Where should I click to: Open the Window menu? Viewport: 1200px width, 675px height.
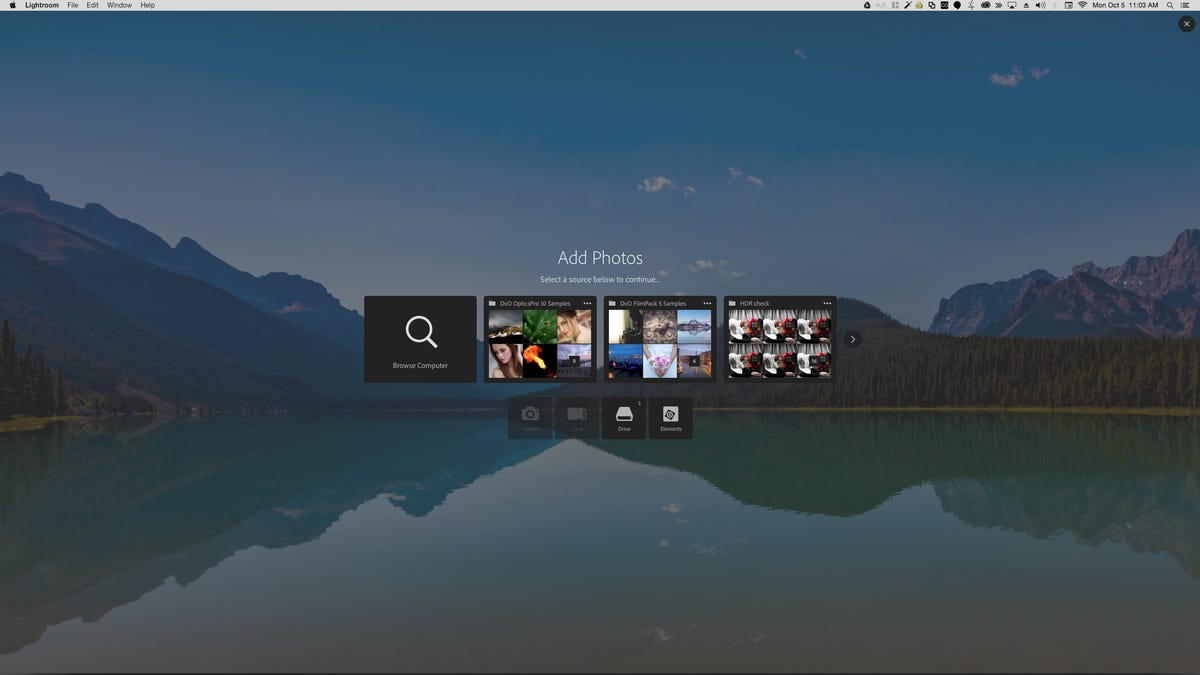pos(119,5)
